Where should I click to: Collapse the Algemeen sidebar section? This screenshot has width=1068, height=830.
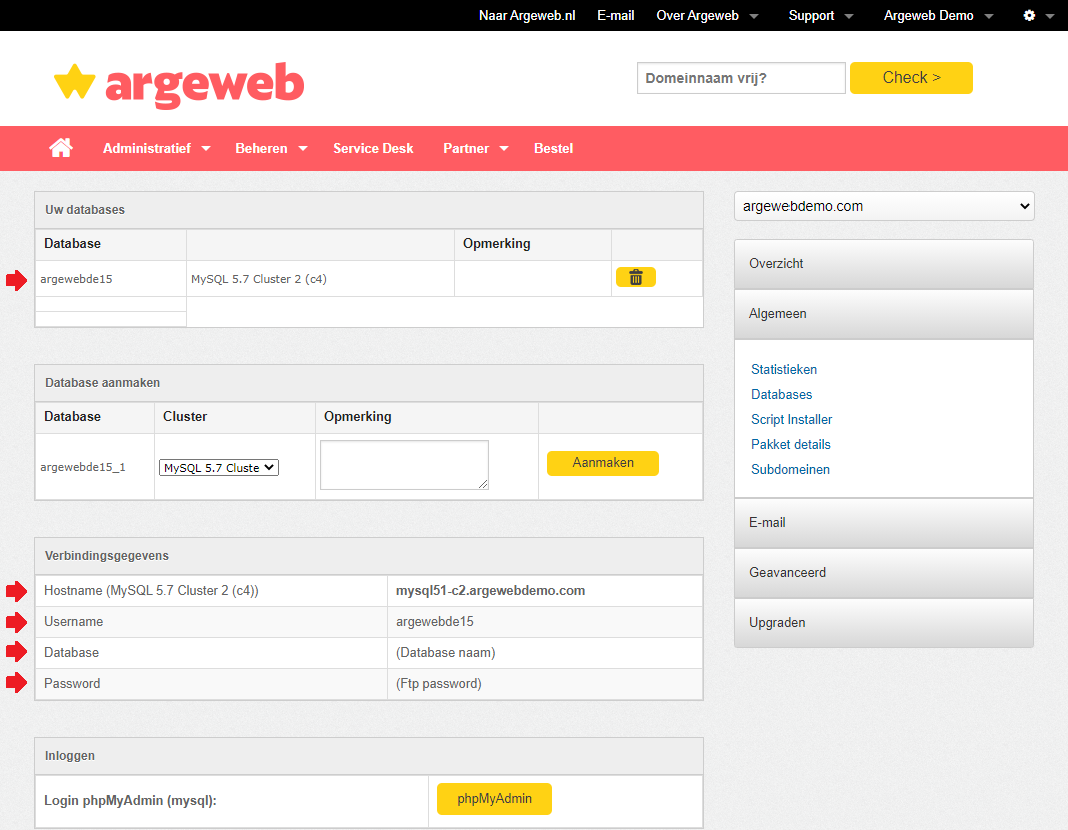click(x=883, y=314)
